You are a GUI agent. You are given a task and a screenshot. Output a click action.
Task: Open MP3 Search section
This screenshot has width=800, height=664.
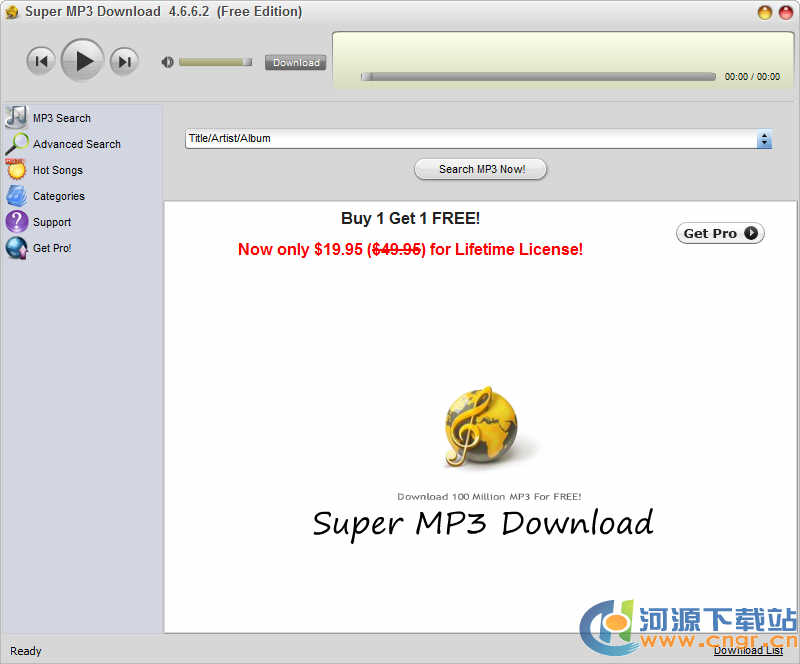pos(62,118)
